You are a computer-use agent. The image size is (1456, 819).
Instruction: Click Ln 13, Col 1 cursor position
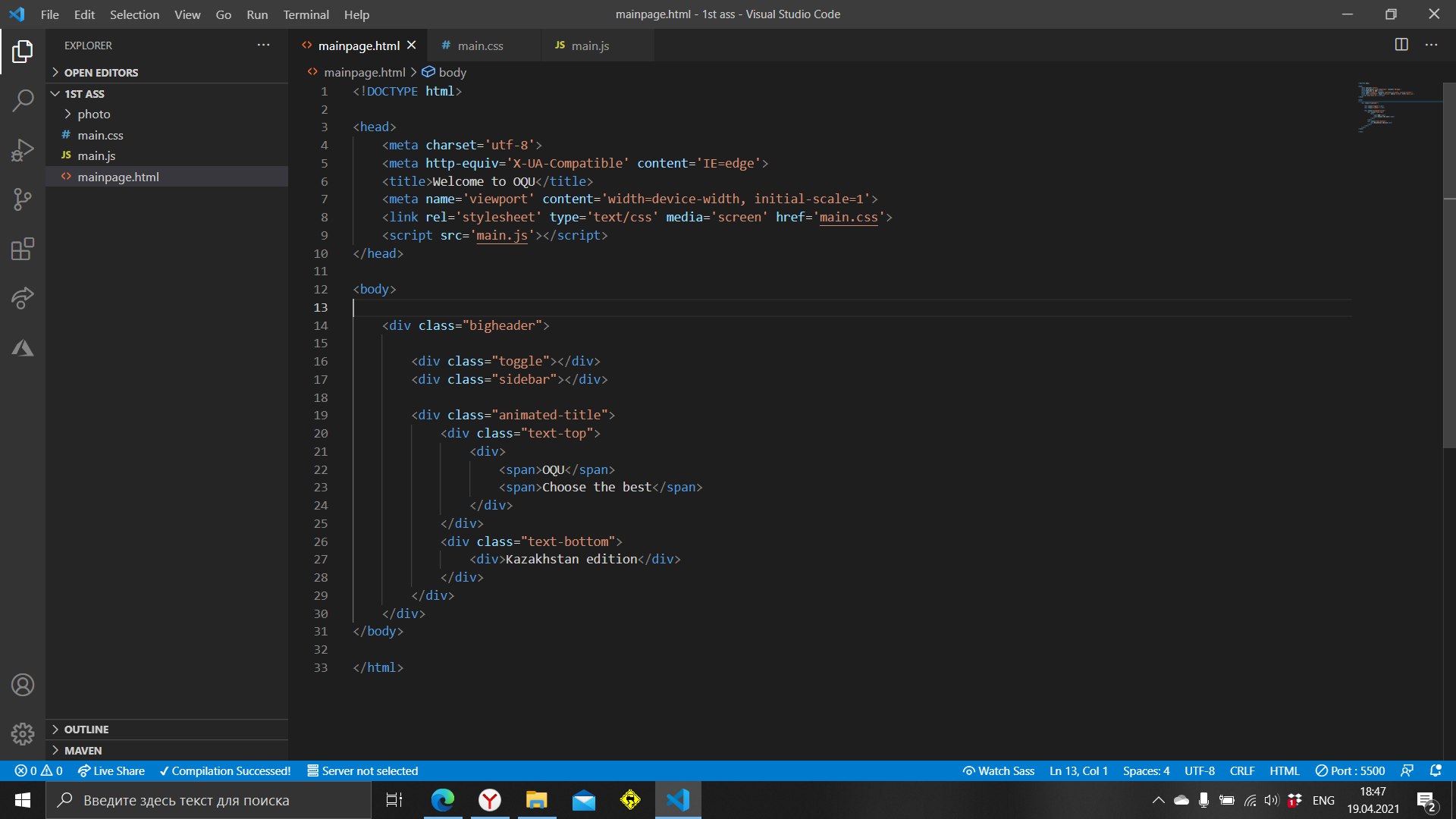pos(1078,770)
